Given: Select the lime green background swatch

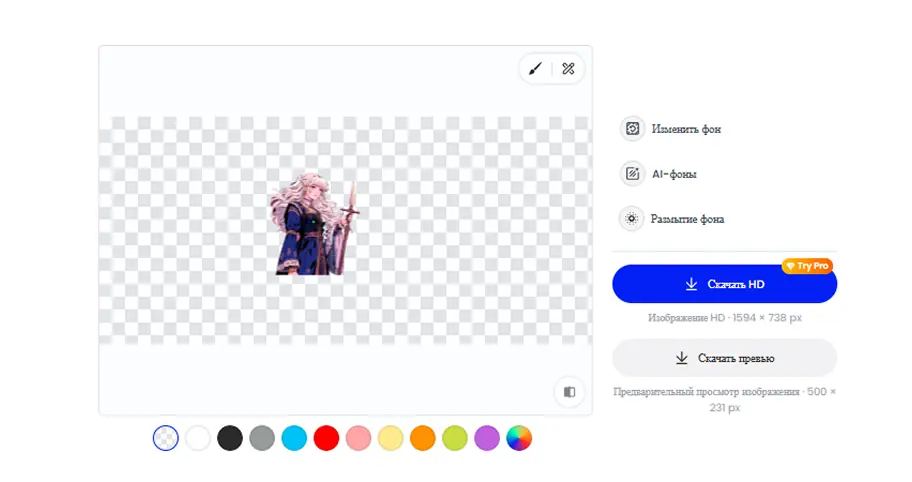Looking at the screenshot, I should pyautogui.click(x=455, y=438).
